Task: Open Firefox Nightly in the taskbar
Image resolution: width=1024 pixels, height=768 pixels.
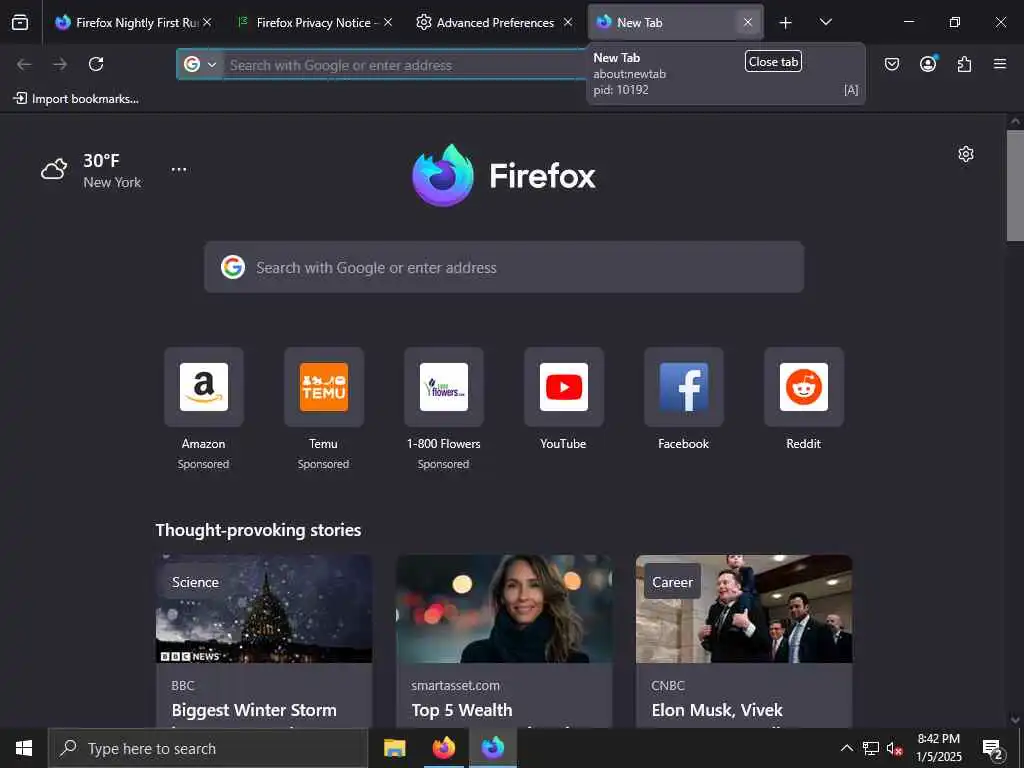Action: 493,748
